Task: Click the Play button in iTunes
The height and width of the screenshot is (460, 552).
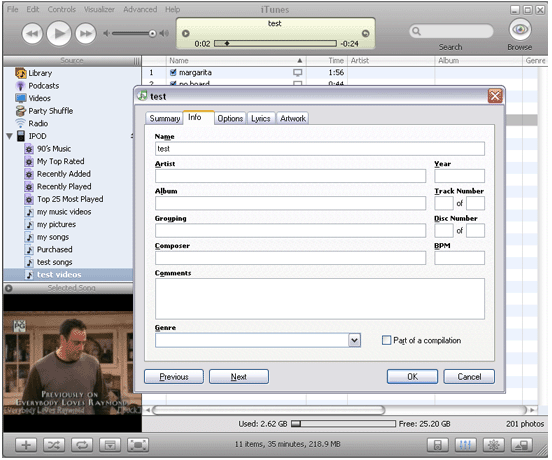Action: click(59, 33)
